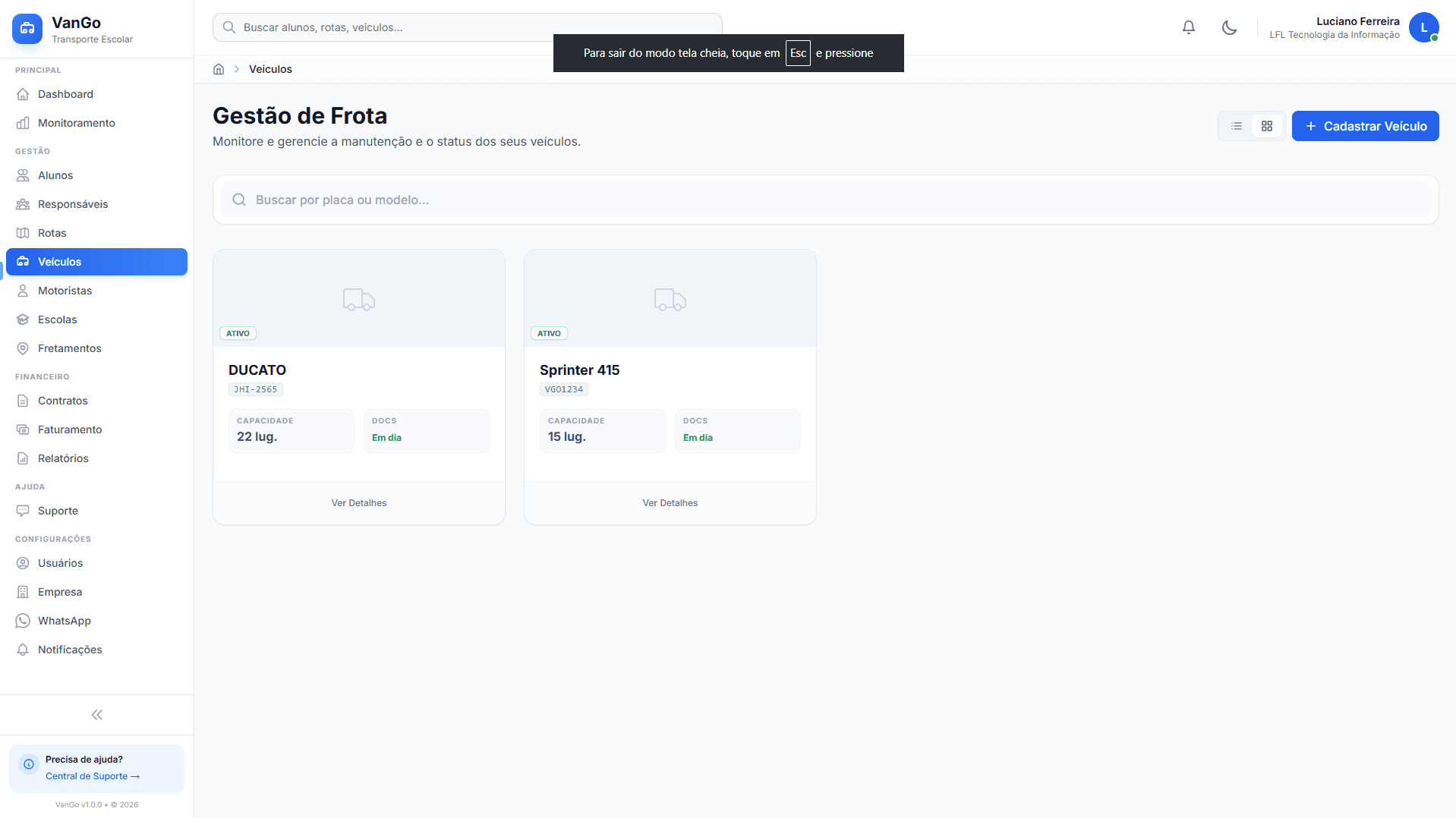Switch to grid view layout

pyautogui.click(x=1266, y=126)
